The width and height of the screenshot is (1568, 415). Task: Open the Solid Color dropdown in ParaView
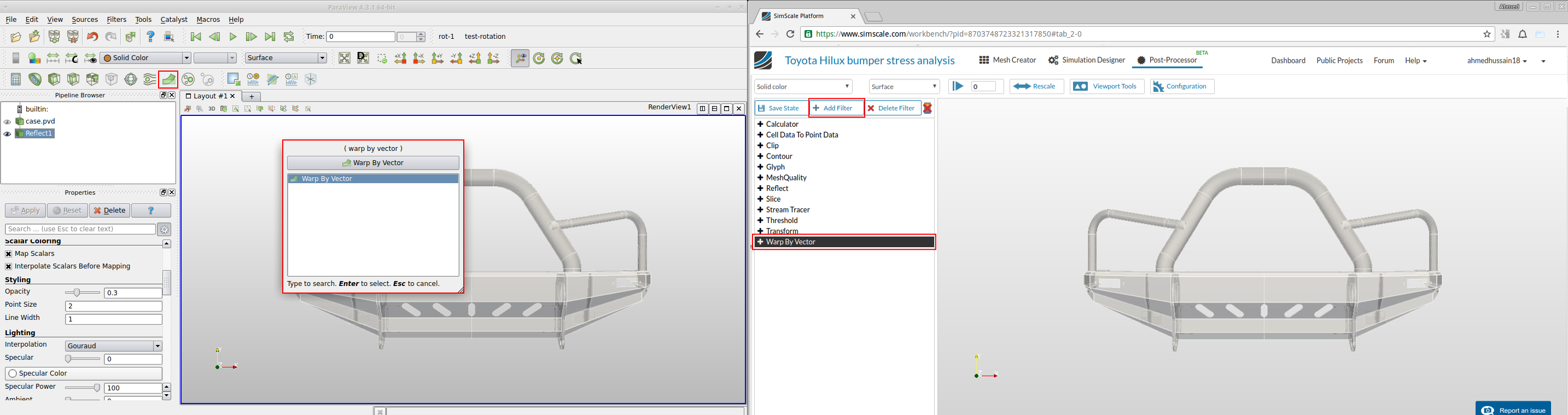[145, 59]
